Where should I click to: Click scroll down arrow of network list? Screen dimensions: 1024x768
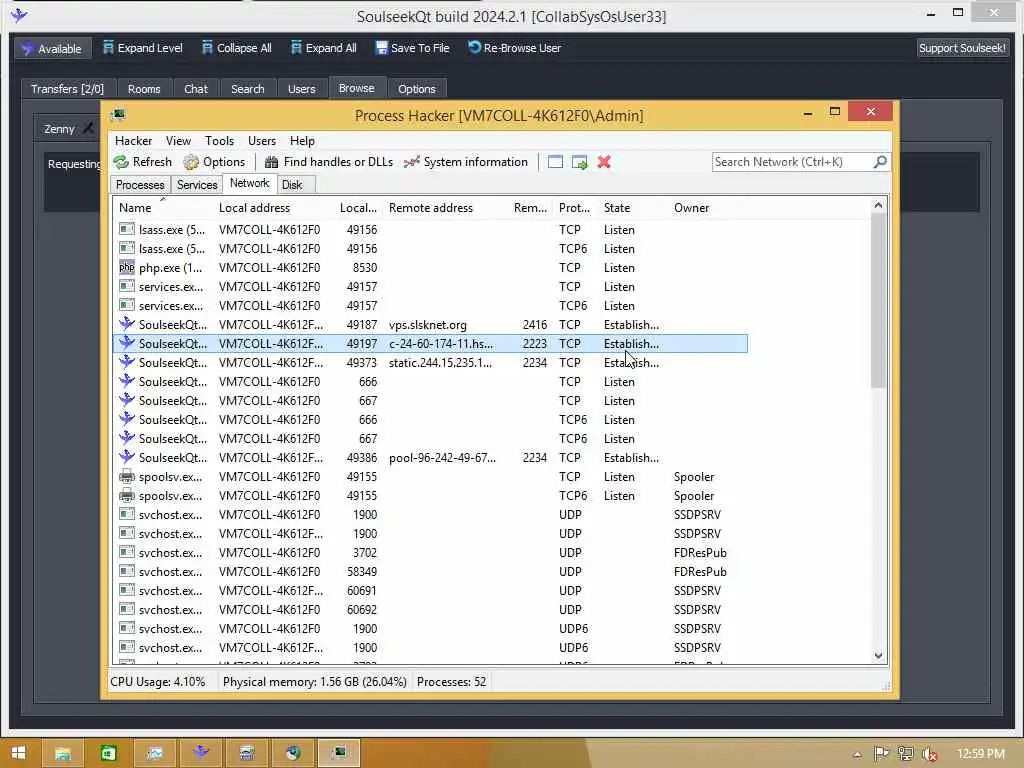point(878,656)
